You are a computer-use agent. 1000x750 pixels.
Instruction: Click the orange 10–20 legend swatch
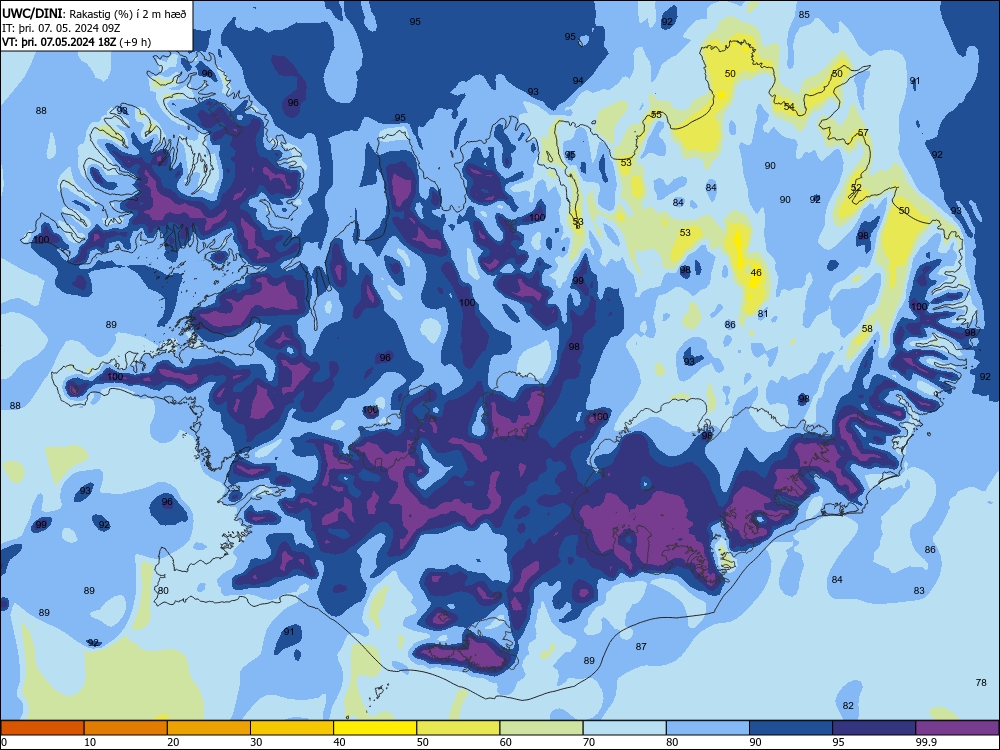pos(126,728)
